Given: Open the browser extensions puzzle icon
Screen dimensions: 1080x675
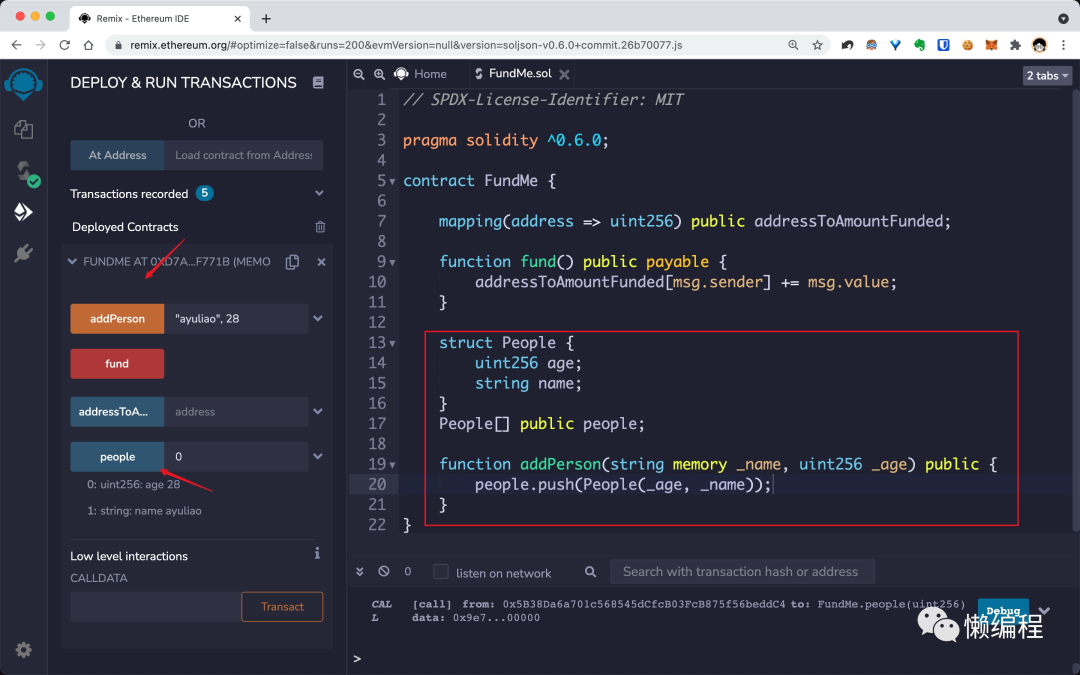Looking at the screenshot, I should [x=1015, y=45].
